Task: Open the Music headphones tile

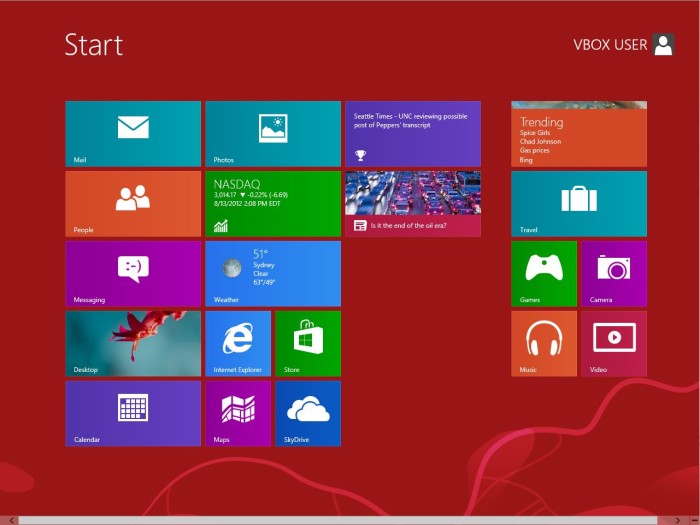Action: tap(544, 344)
